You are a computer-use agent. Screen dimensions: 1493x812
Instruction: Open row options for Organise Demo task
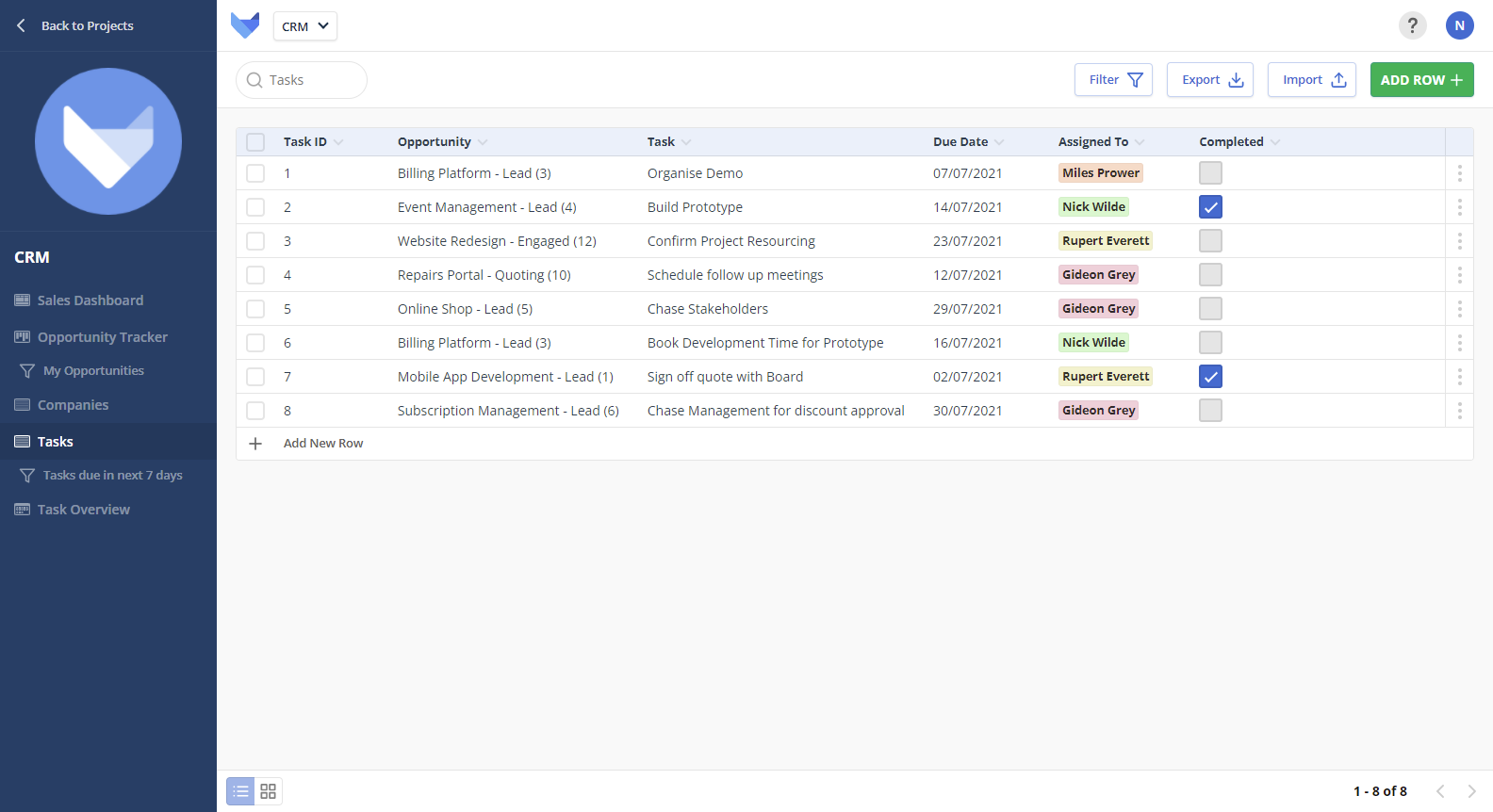click(x=1459, y=173)
